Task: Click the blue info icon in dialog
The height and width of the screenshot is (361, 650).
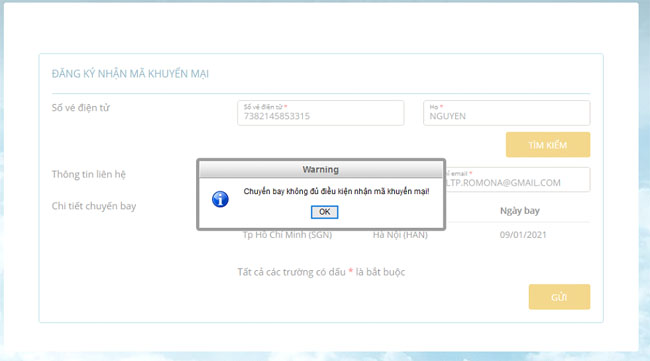Action: [x=220, y=199]
